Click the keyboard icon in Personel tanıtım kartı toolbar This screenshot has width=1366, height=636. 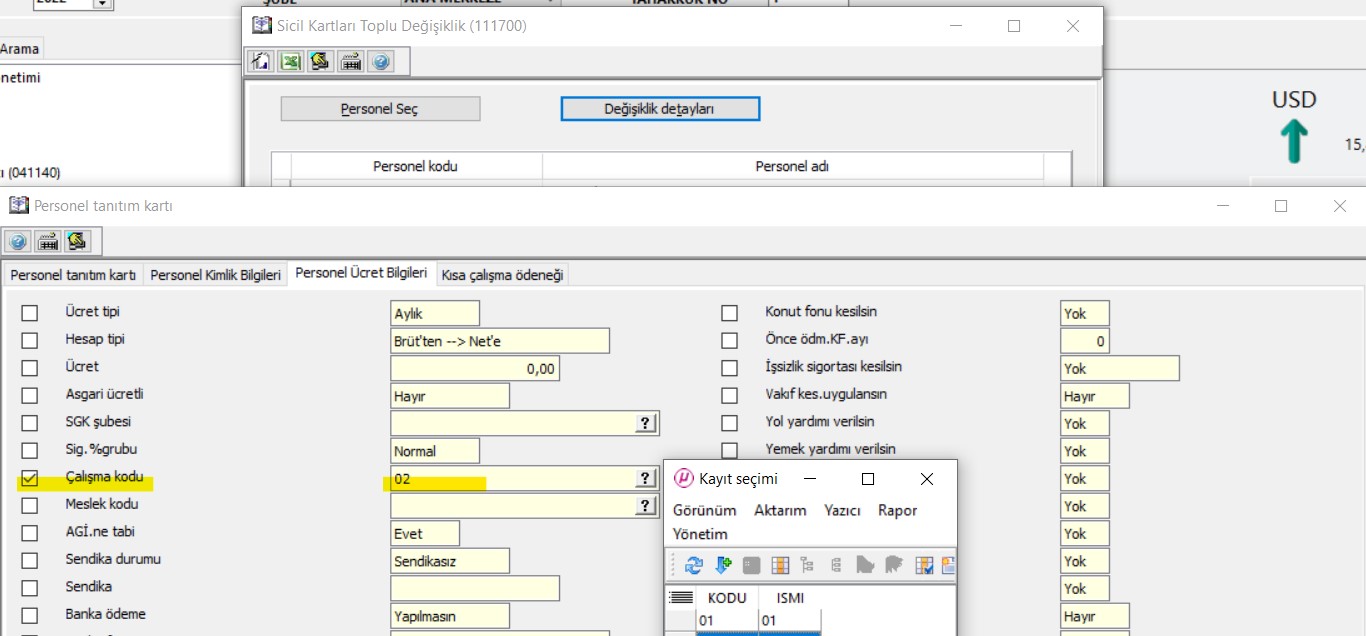(x=47, y=242)
